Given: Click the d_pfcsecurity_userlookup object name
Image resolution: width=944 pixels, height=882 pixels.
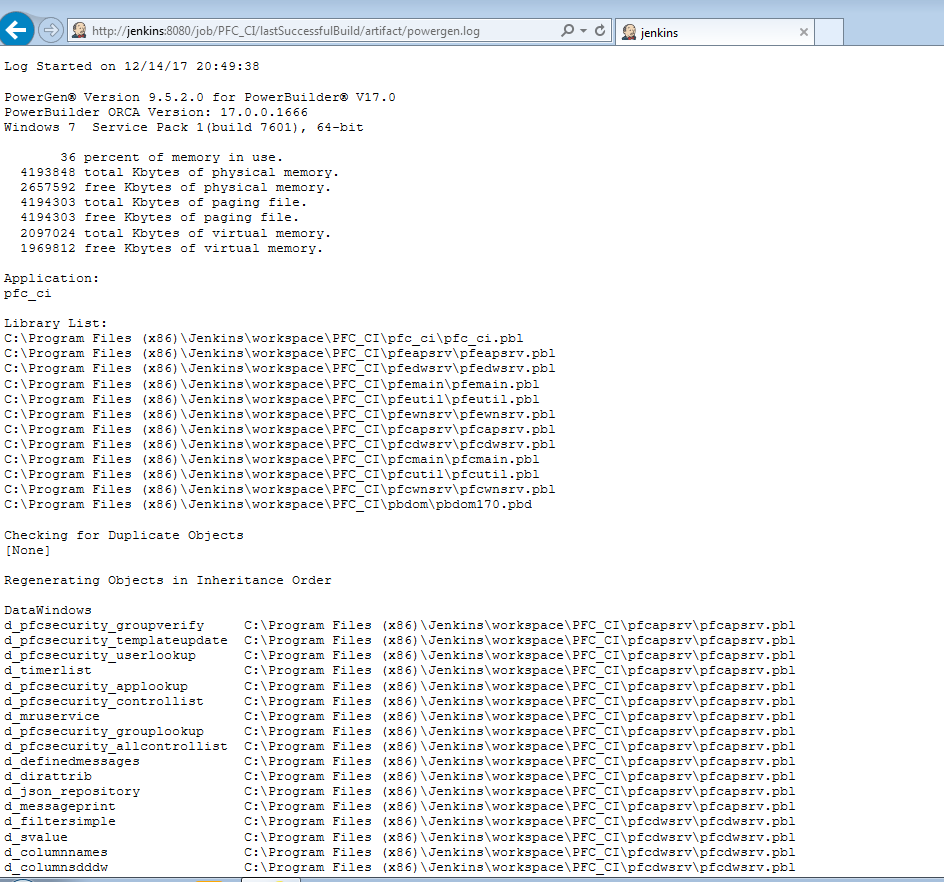Looking at the screenshot, I should 99,656.
